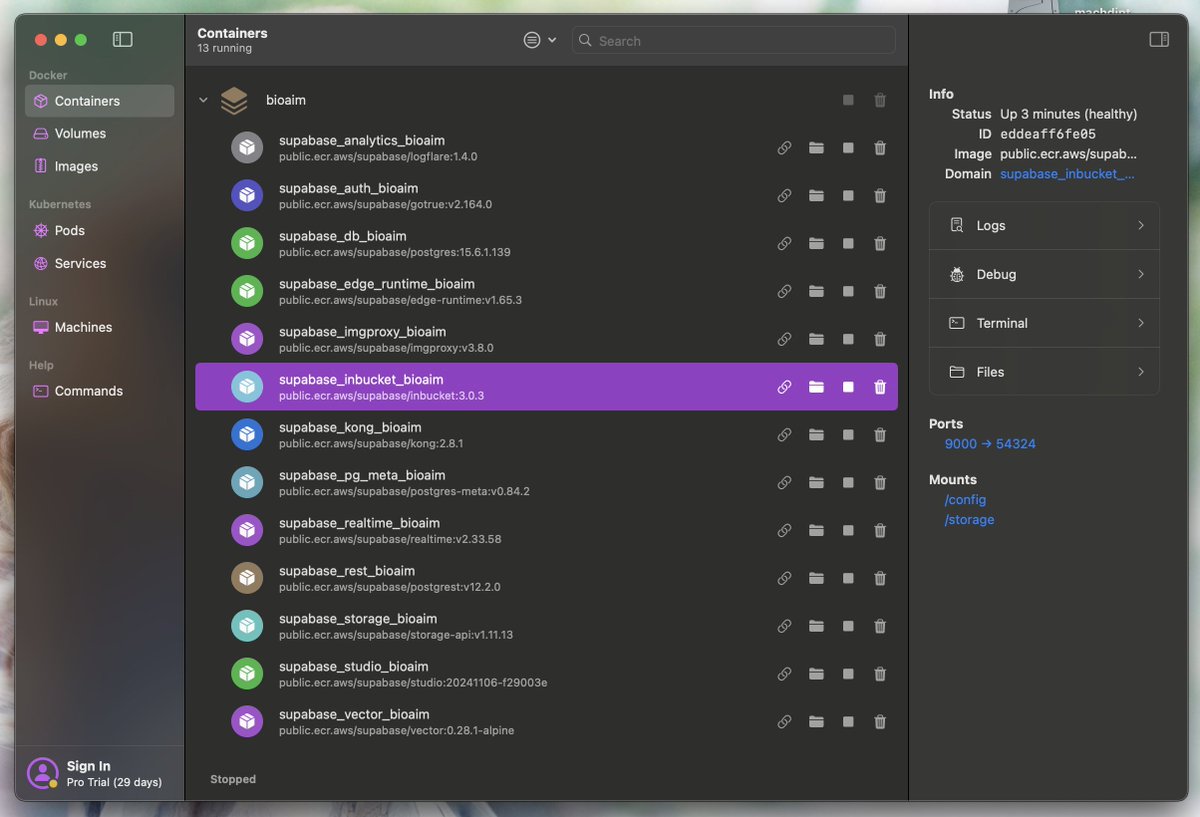Select supabase_studio_bioaim row
The image size is (1200, 817).
[546, 674]
